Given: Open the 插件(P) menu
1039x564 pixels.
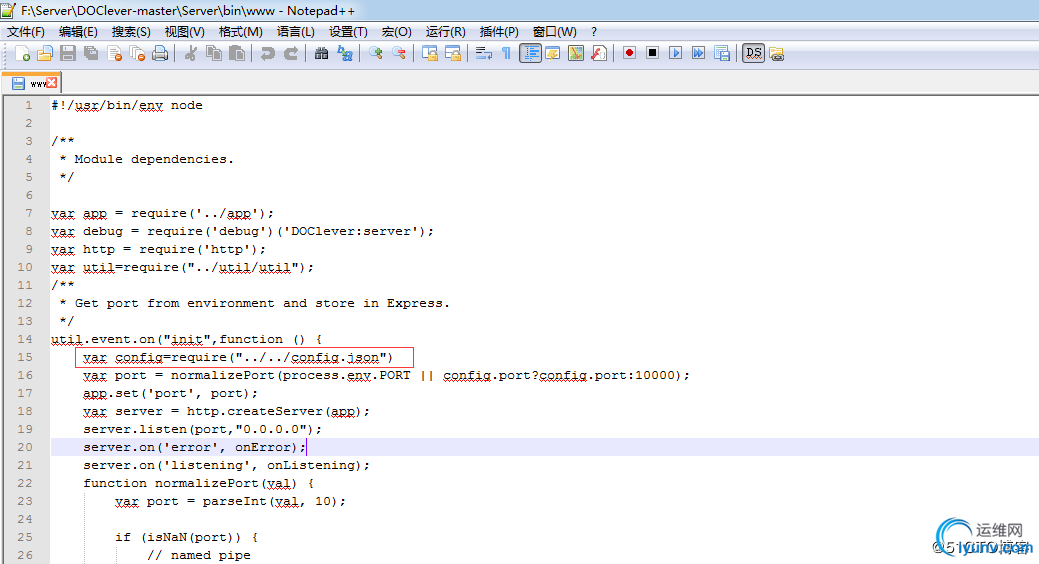Looking at the screenshot, I should (499, 32).
